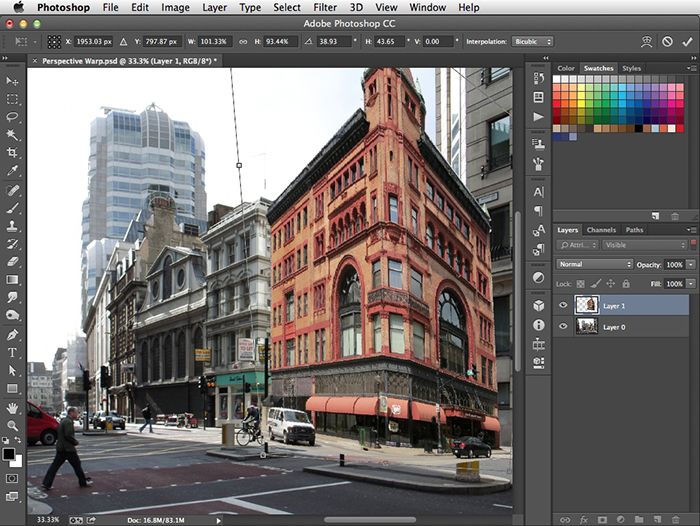Click the Layer 1 thumbnail
Screen dimensions: 700x526
point(587,305)
